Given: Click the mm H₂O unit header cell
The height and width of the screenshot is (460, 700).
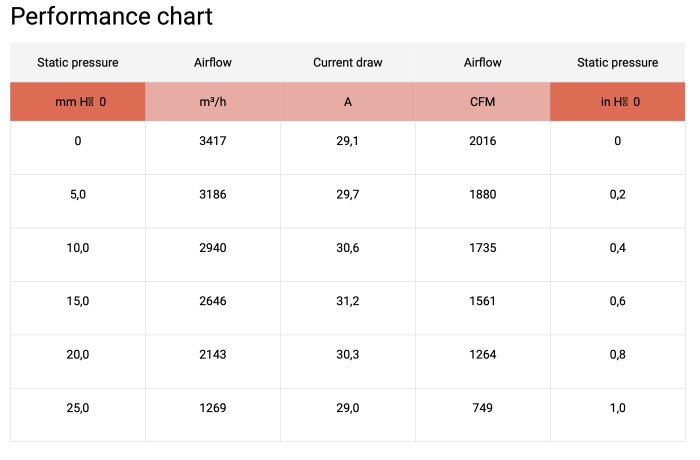Looking at the screenshot, I should click(78, 102).
